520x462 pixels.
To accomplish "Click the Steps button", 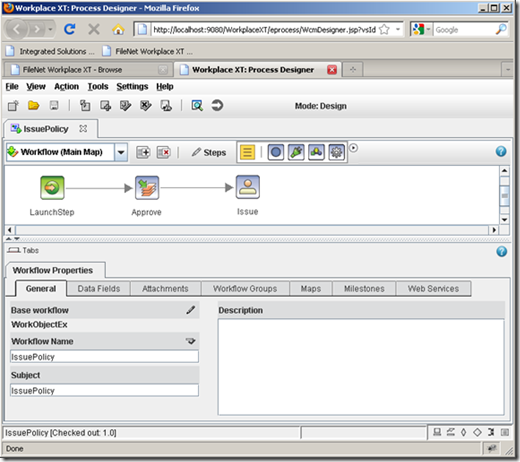I will pyautogui.click(x=209, y=152).
